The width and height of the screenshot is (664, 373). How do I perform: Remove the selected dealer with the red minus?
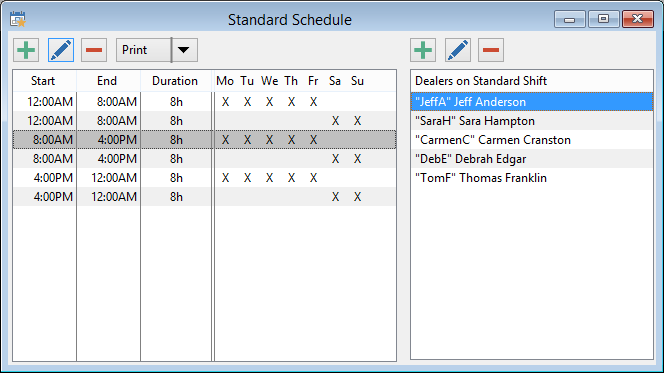pos(491,50)
